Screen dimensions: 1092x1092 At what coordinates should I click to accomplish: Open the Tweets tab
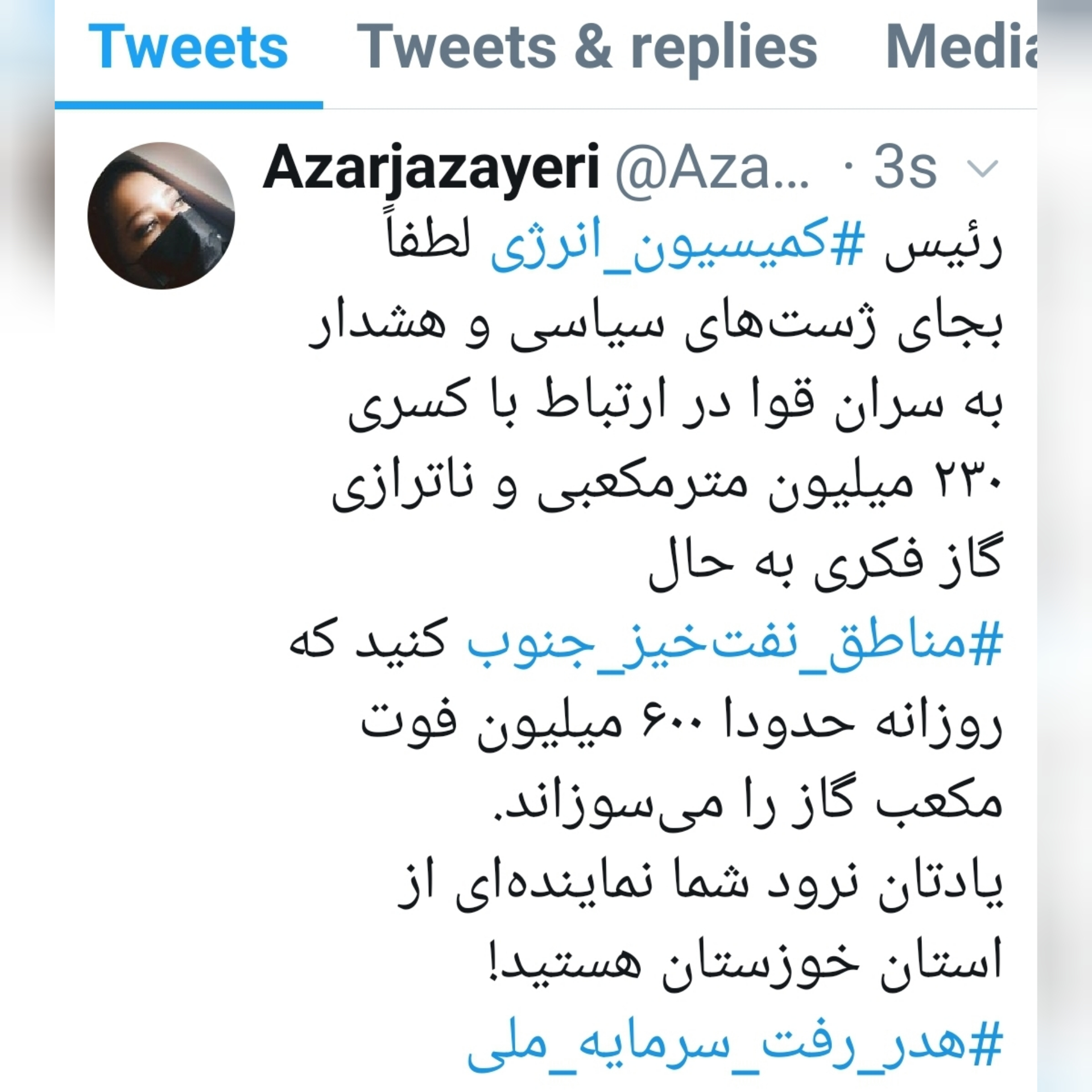click(188, 47)
